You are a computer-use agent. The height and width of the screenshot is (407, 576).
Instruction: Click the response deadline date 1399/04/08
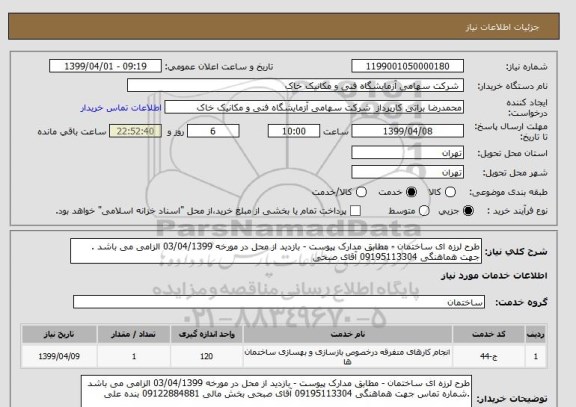coord(407,131)
